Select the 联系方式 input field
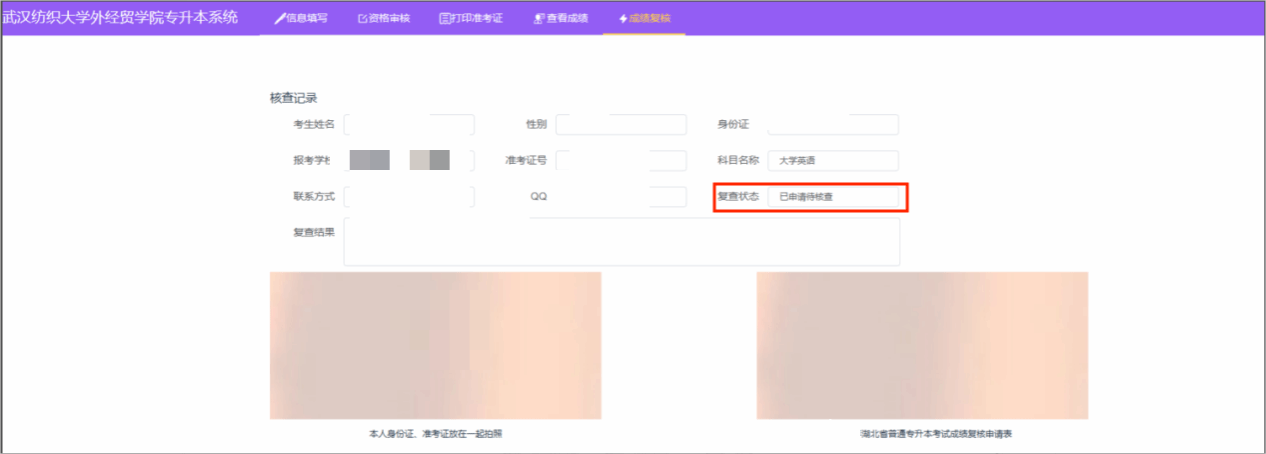Screen dimensions: 1266x454 click(x=408, y=197)
